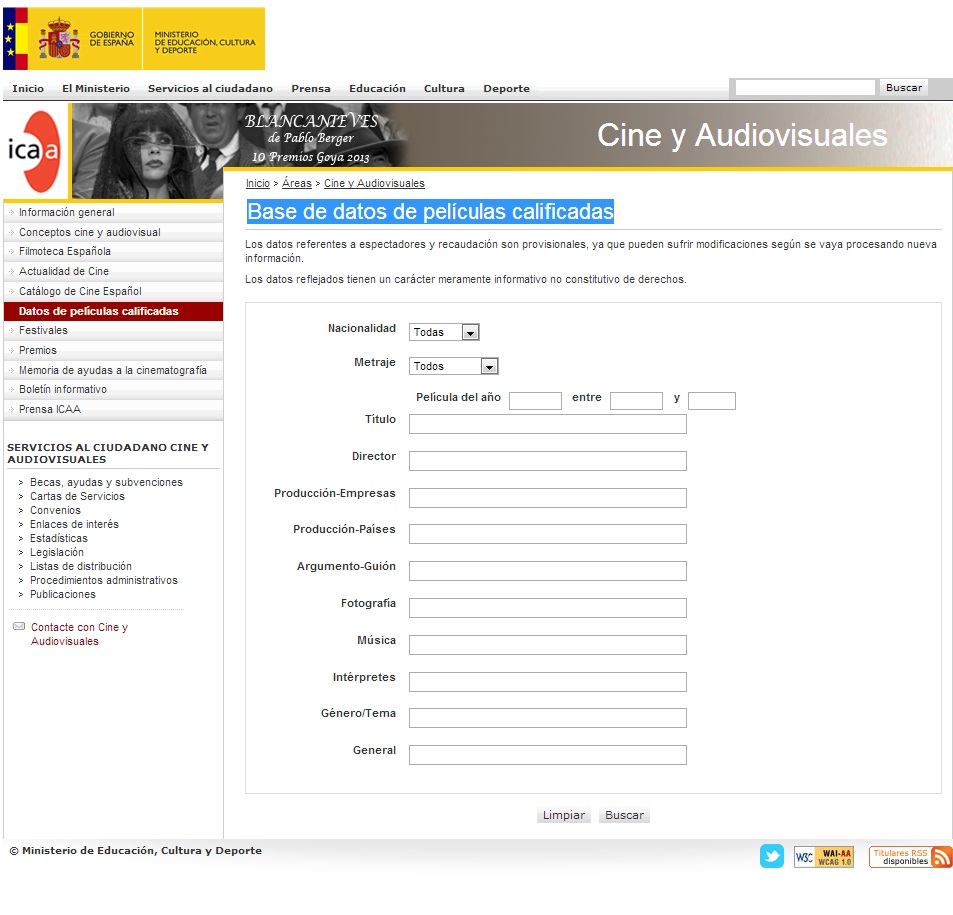Open the Twitter bird icon
The height and width of the screenshot is (915, 953).
coord(771,857)
